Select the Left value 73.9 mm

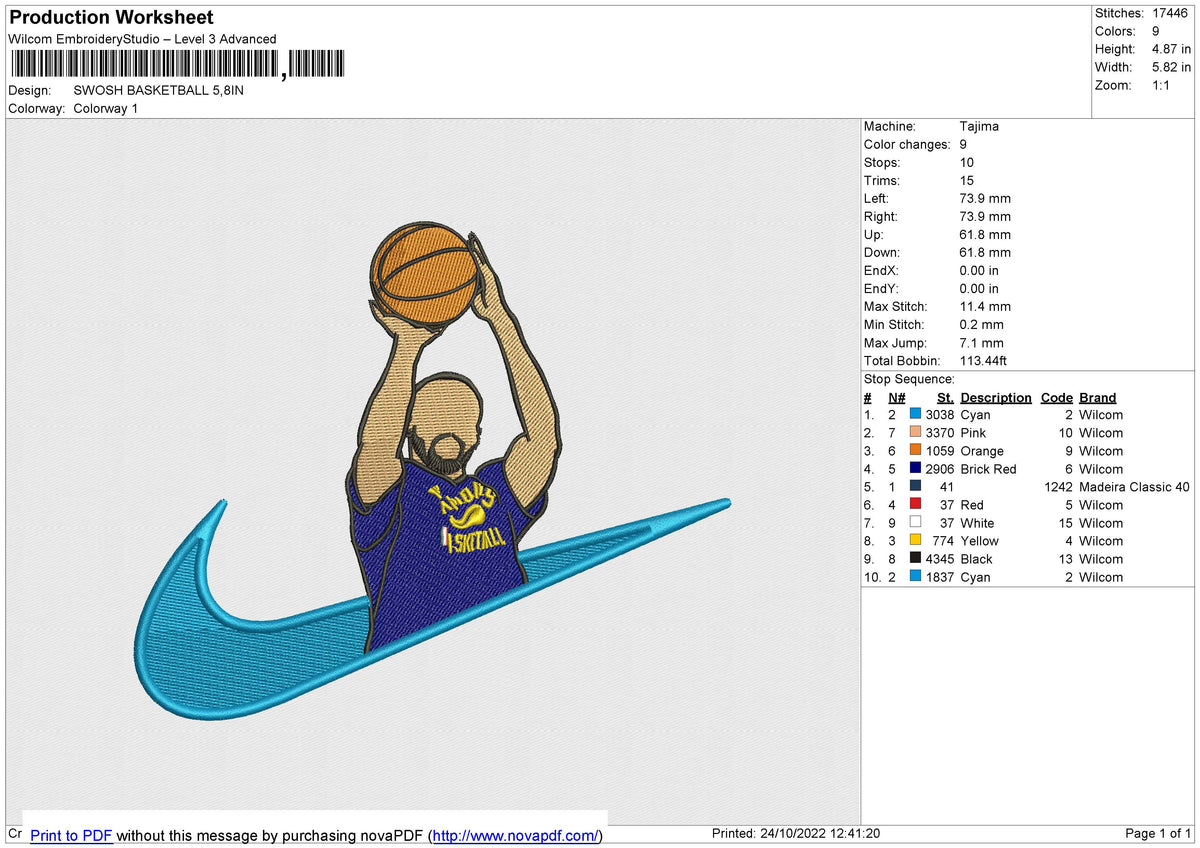tap(985, 198)
